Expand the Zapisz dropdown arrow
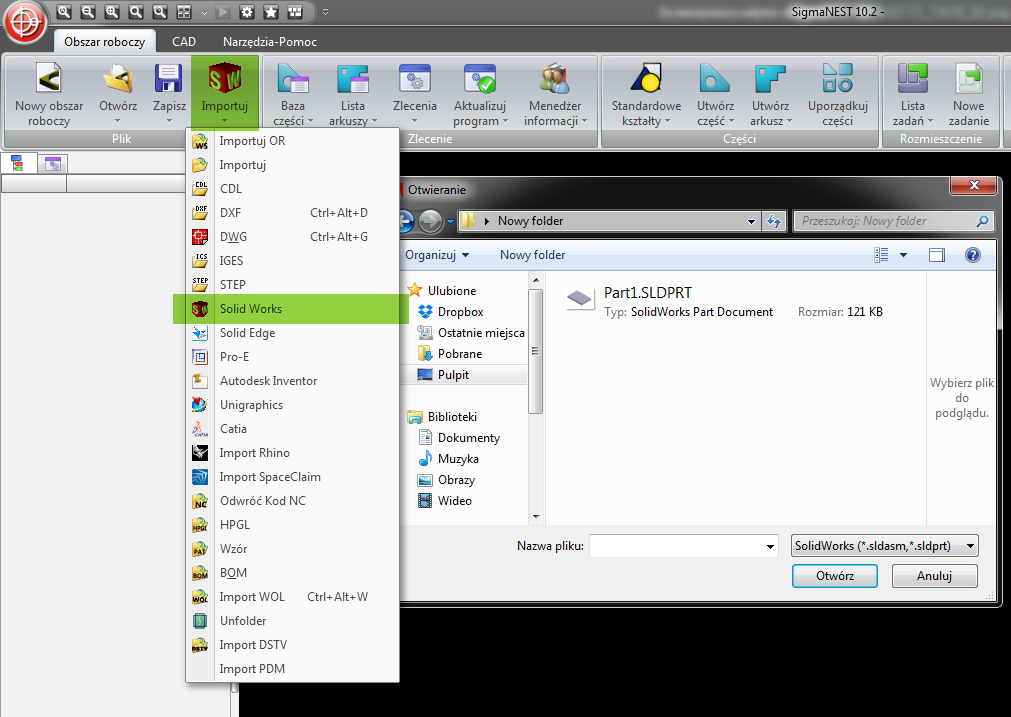Image resolution: width=1011 pixels, height=717 pixels. (169, 121)
